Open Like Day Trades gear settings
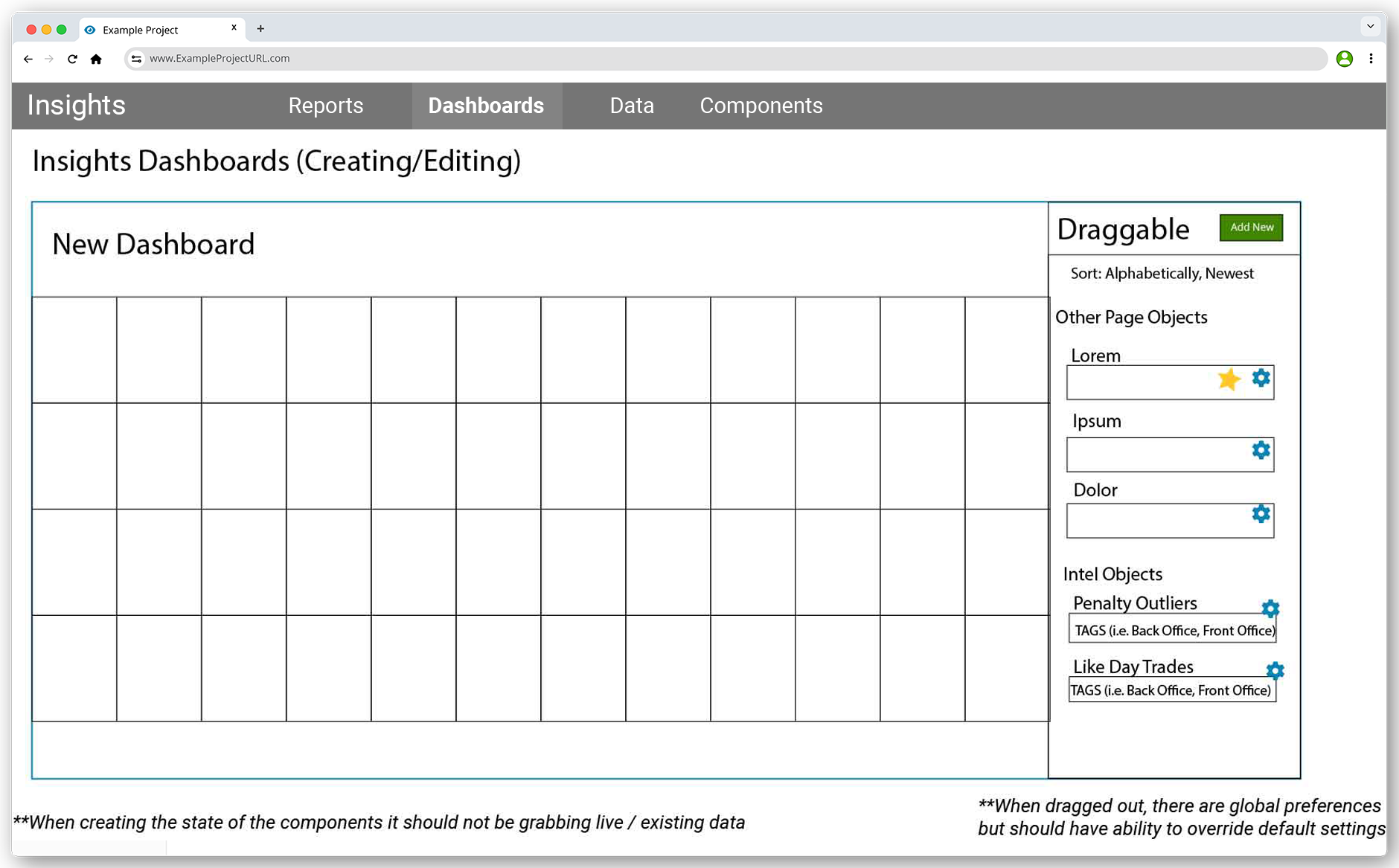Screen dimensions: 1399x868 pos(1275,671)
